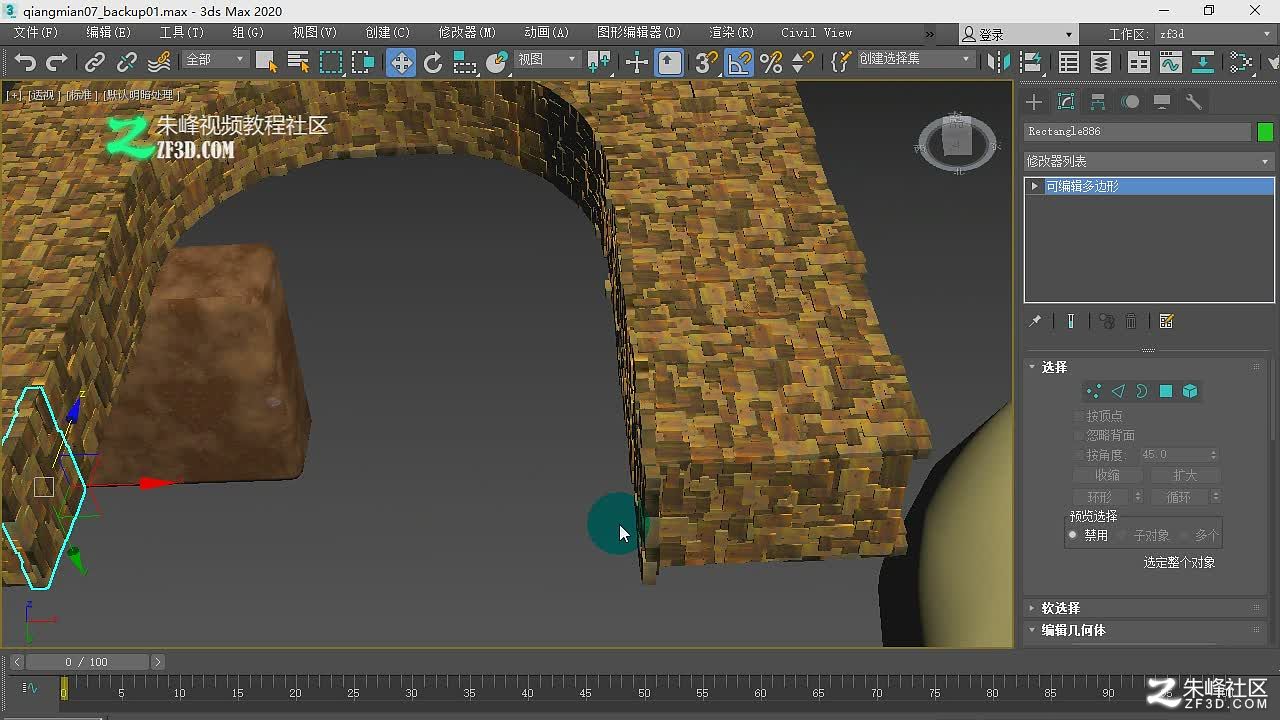Viewport: 1280px width, 720px height.
Task: Activate Select and Place tool
Action: click(497, 63)
